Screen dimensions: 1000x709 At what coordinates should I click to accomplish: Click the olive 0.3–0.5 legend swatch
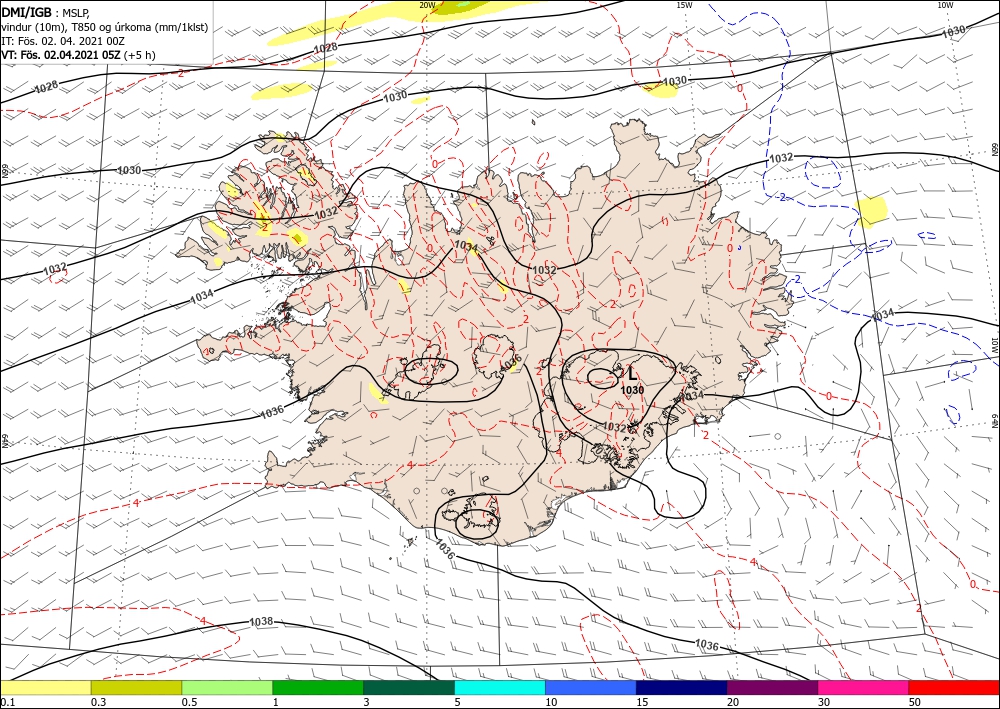point(136,688)
